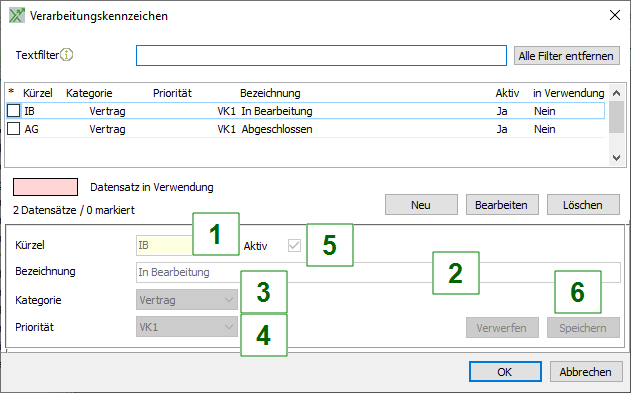
Task: Click the Löschen button
Action: coord(583,205)
